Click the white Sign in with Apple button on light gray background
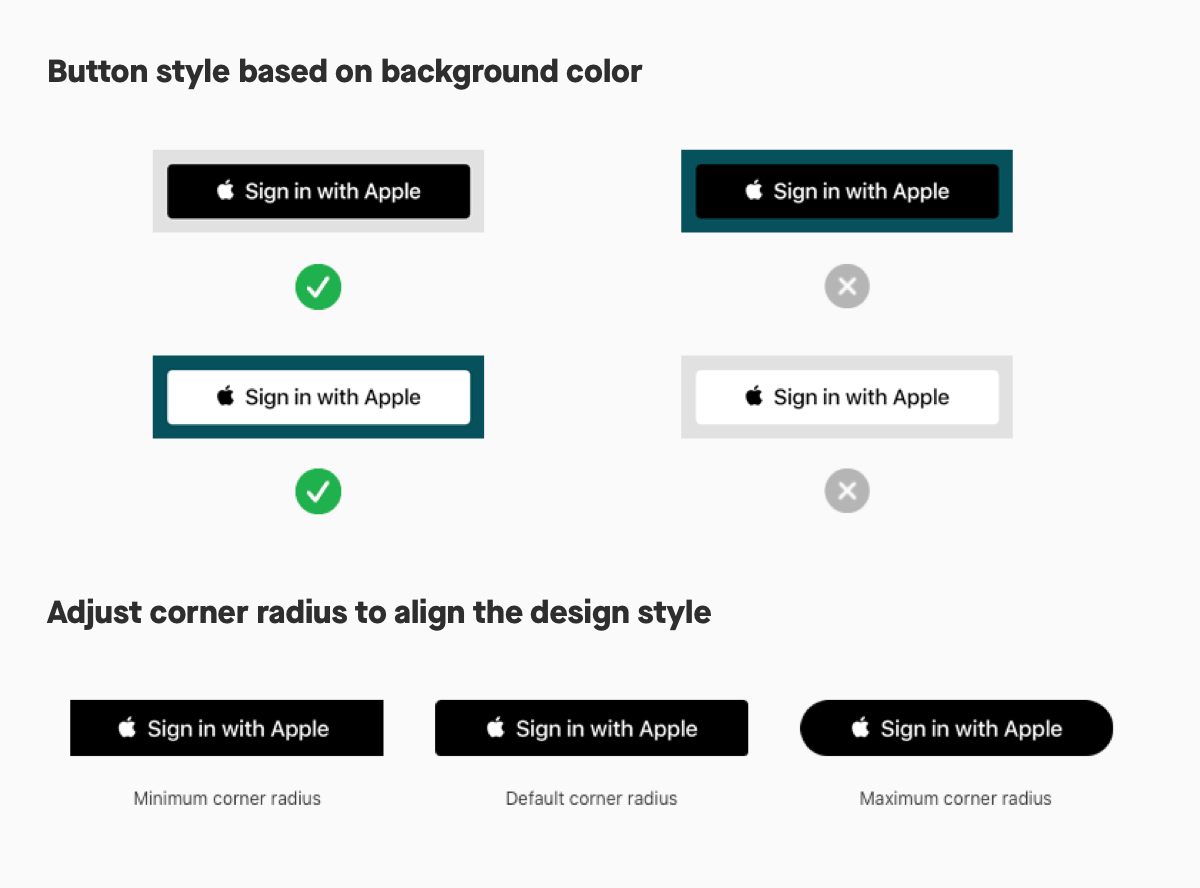 tap(847, 397)
